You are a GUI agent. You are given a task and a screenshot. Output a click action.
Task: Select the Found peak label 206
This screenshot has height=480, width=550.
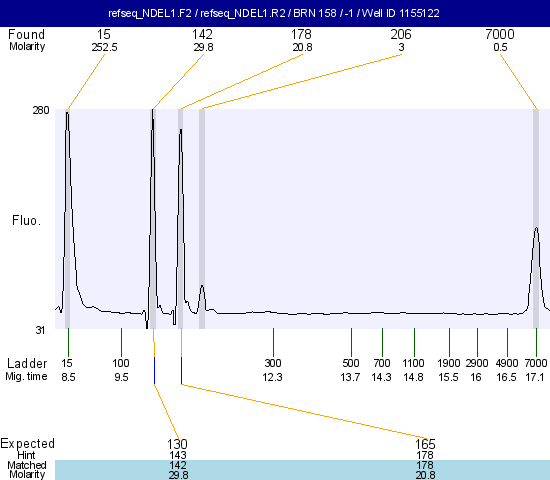[x=401, y=34]
